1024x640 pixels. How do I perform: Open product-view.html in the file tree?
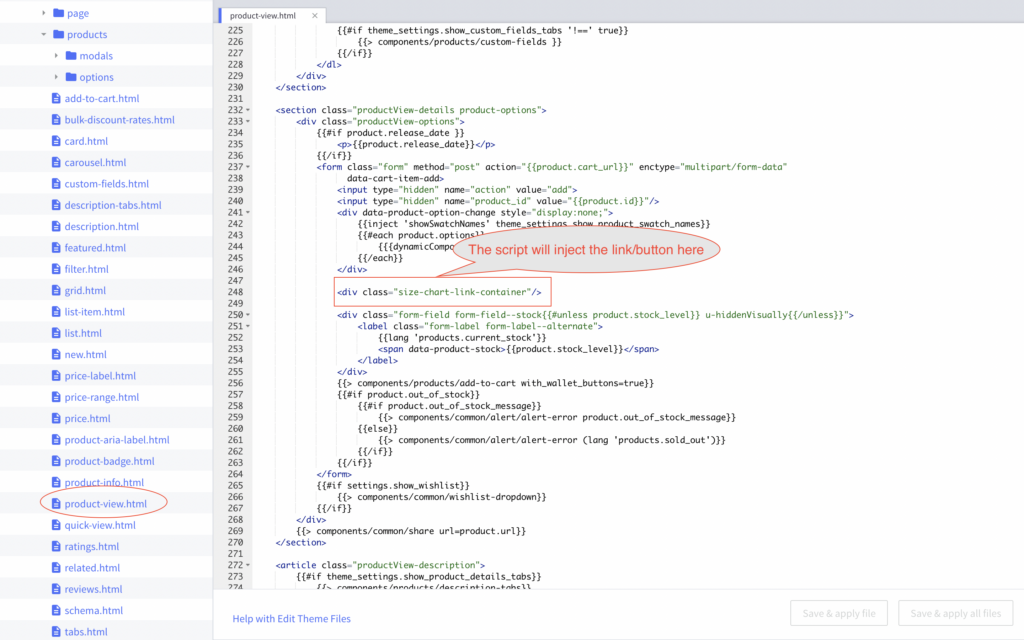click(105, 504)
